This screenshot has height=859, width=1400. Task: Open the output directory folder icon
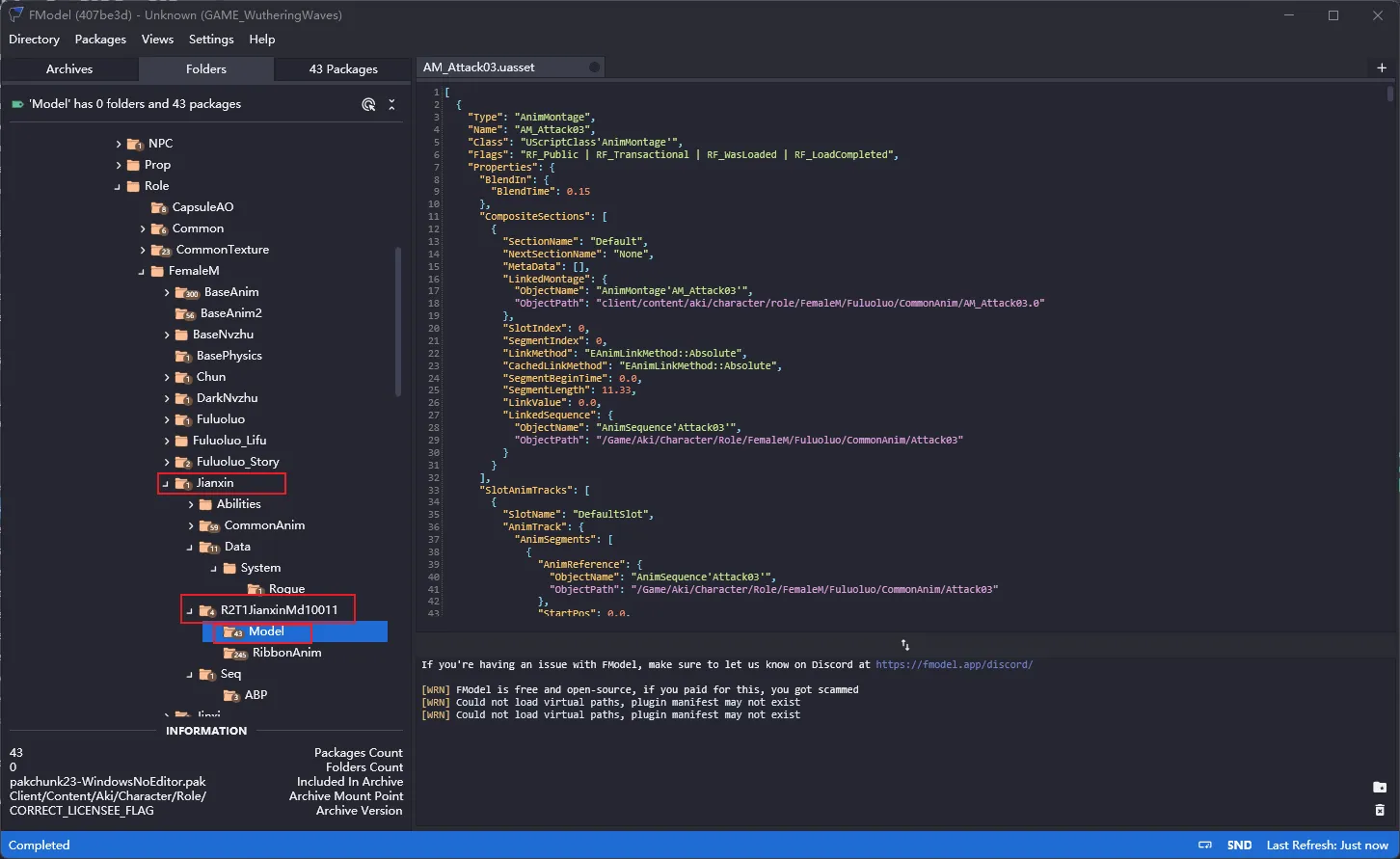(1380, 788)
